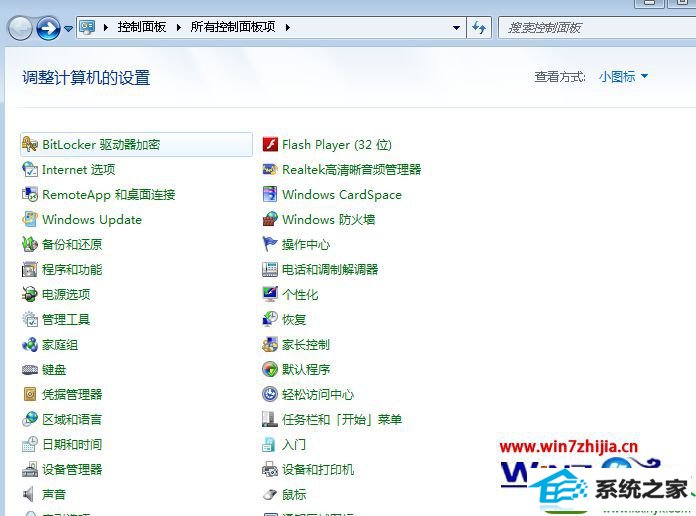Open the 鼠标 text link
The image size is (696, 516).
(x=294, y=494)
